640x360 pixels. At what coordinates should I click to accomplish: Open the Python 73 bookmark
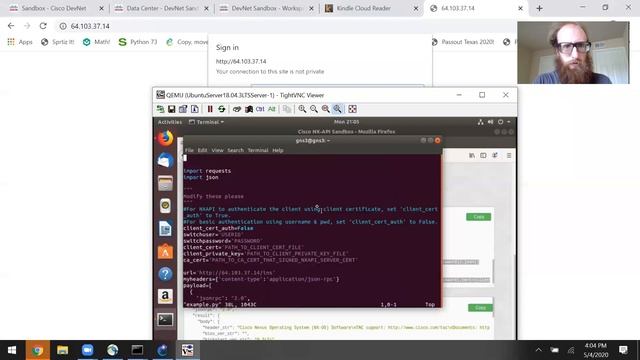click(138, 42)
